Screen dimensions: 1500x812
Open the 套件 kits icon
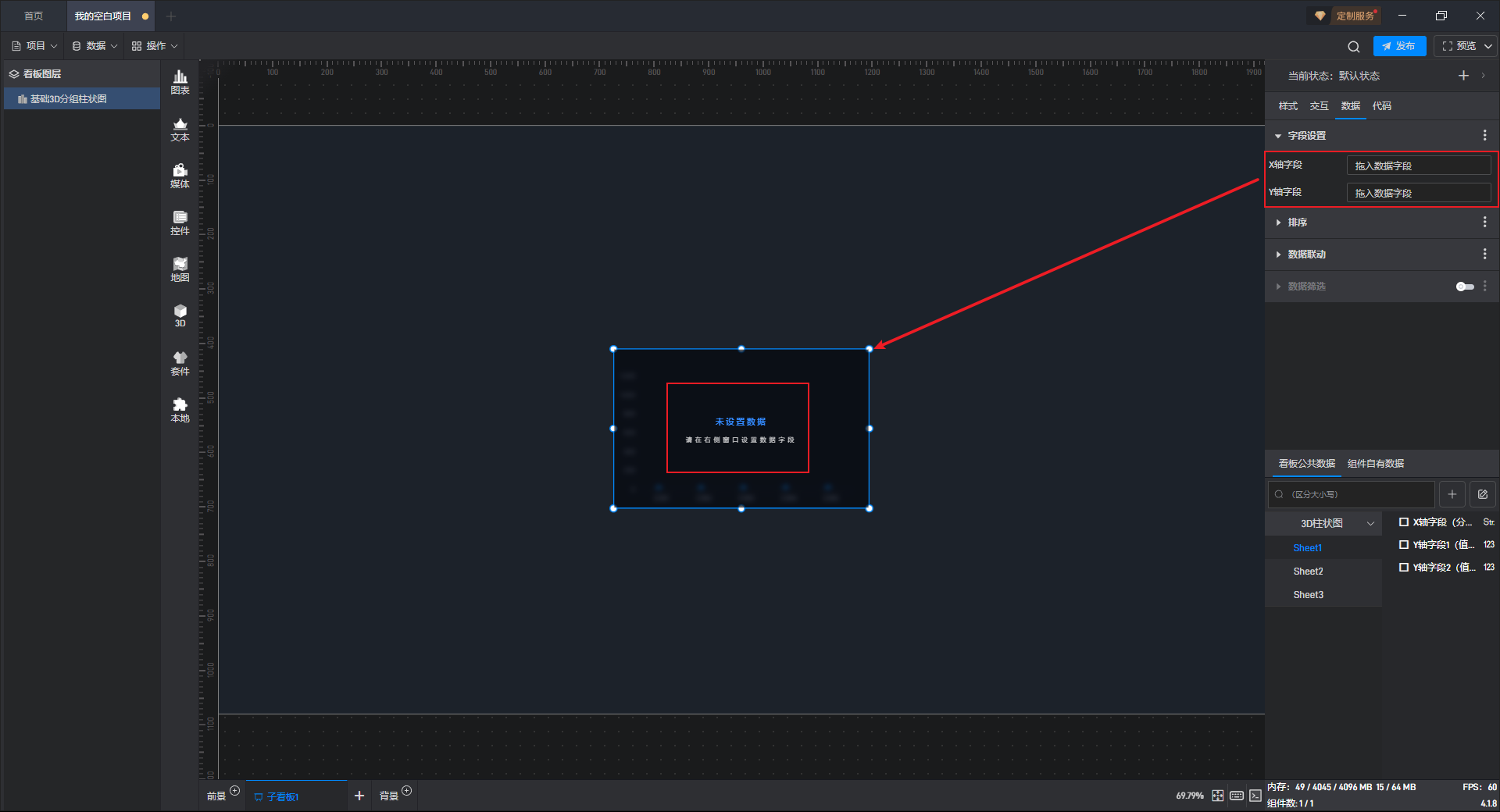click(180, 363)
